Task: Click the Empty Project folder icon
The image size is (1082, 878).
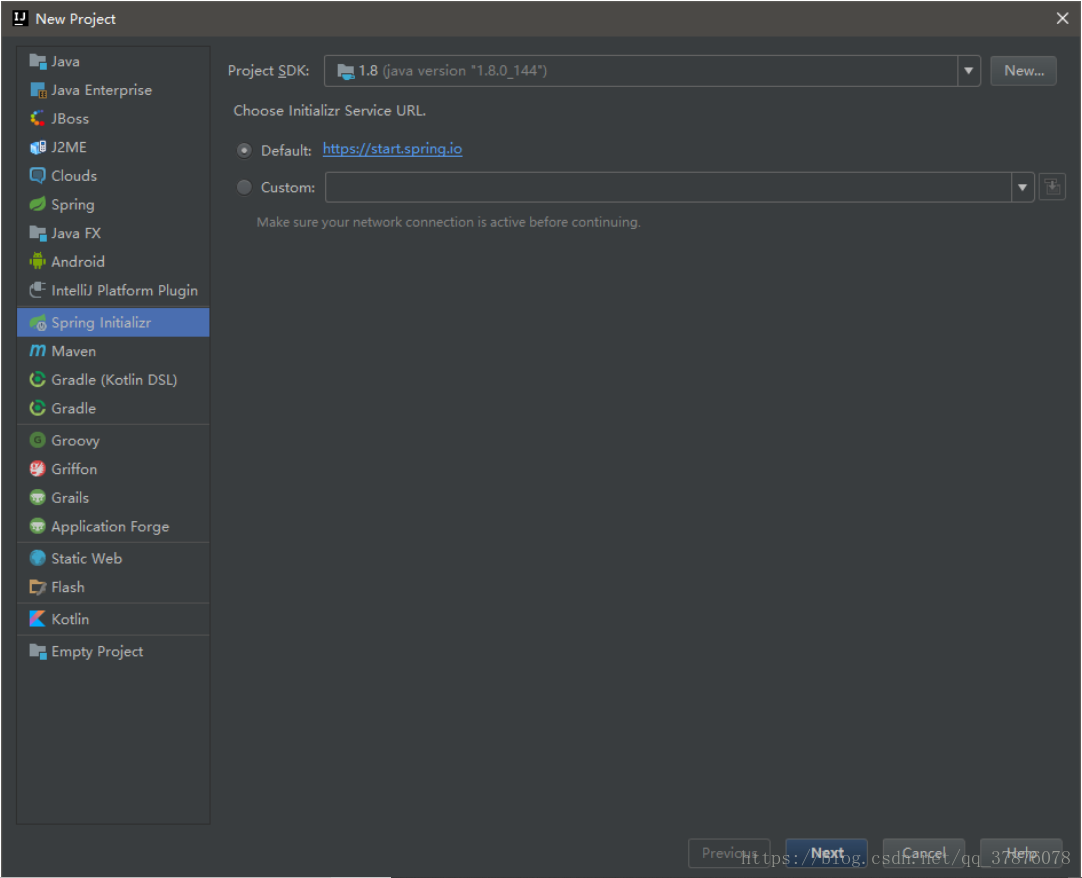Action: pos(37,651)
